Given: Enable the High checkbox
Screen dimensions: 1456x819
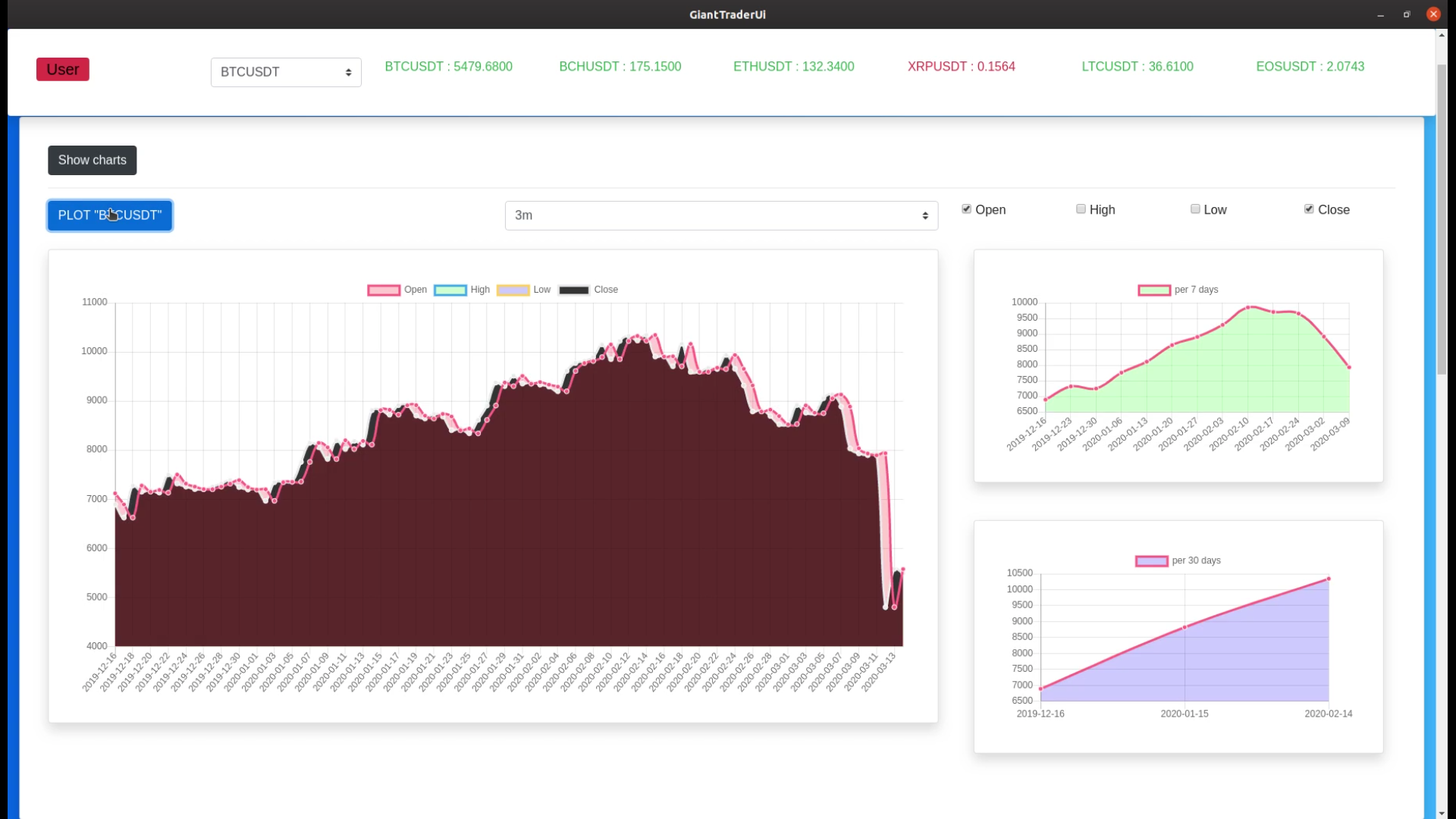Looking at the screenshot, I should pos(1081,209).
